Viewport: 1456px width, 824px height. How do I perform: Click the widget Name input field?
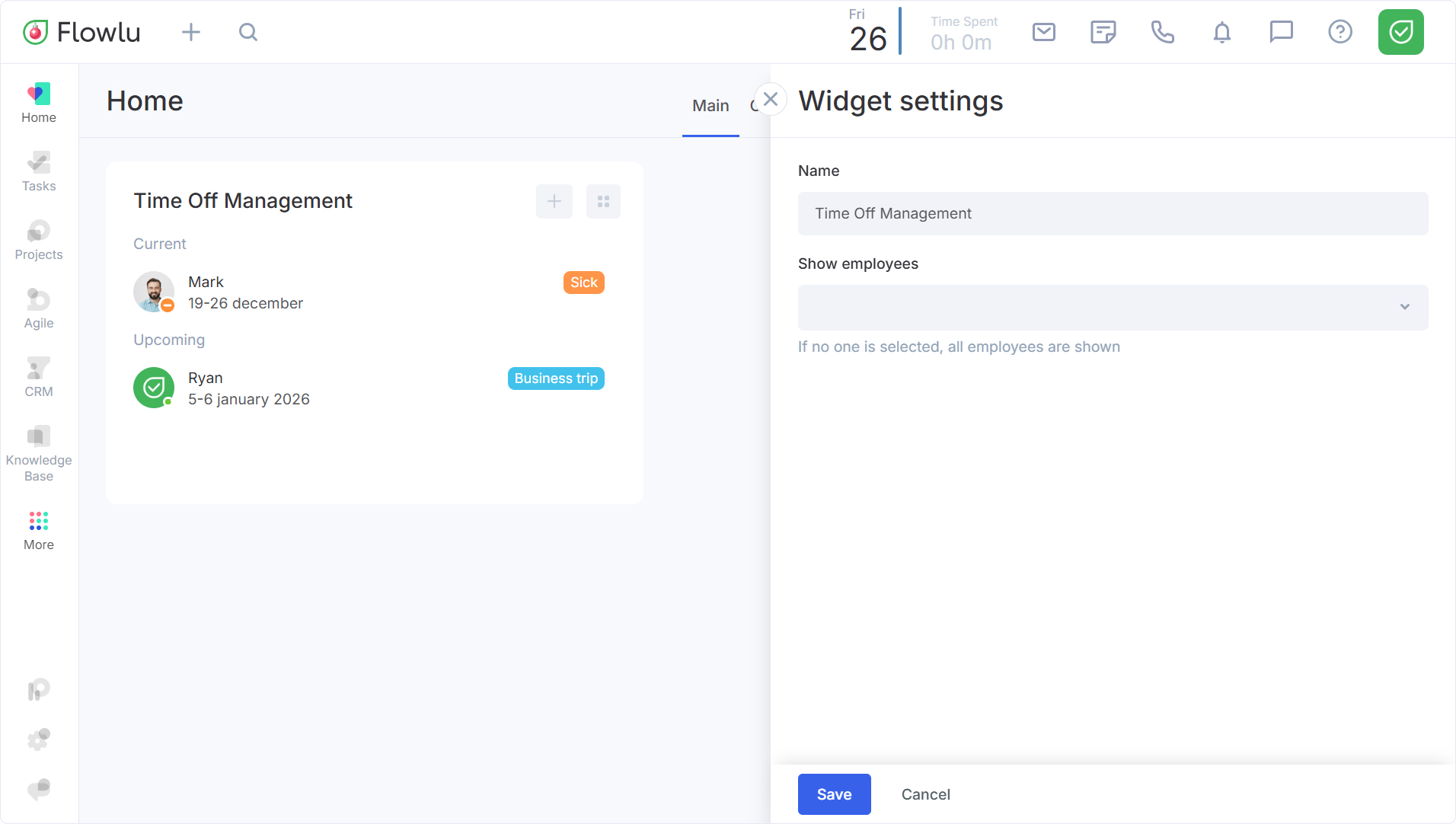pos(1113,213)
